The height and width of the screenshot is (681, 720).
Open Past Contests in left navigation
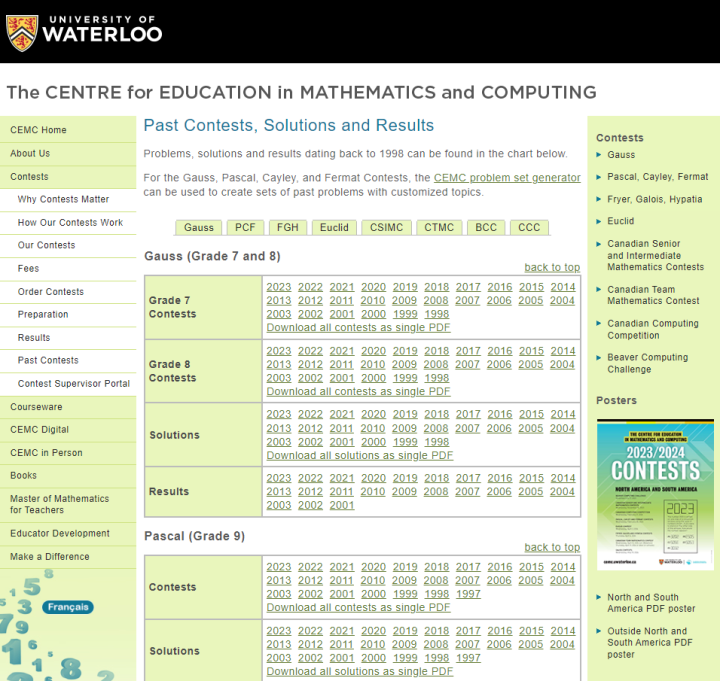click(x=48, y=360)
